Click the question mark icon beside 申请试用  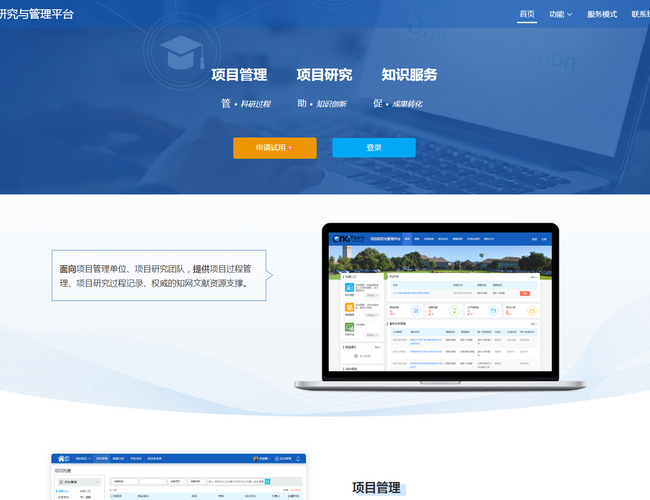(290, 148)
